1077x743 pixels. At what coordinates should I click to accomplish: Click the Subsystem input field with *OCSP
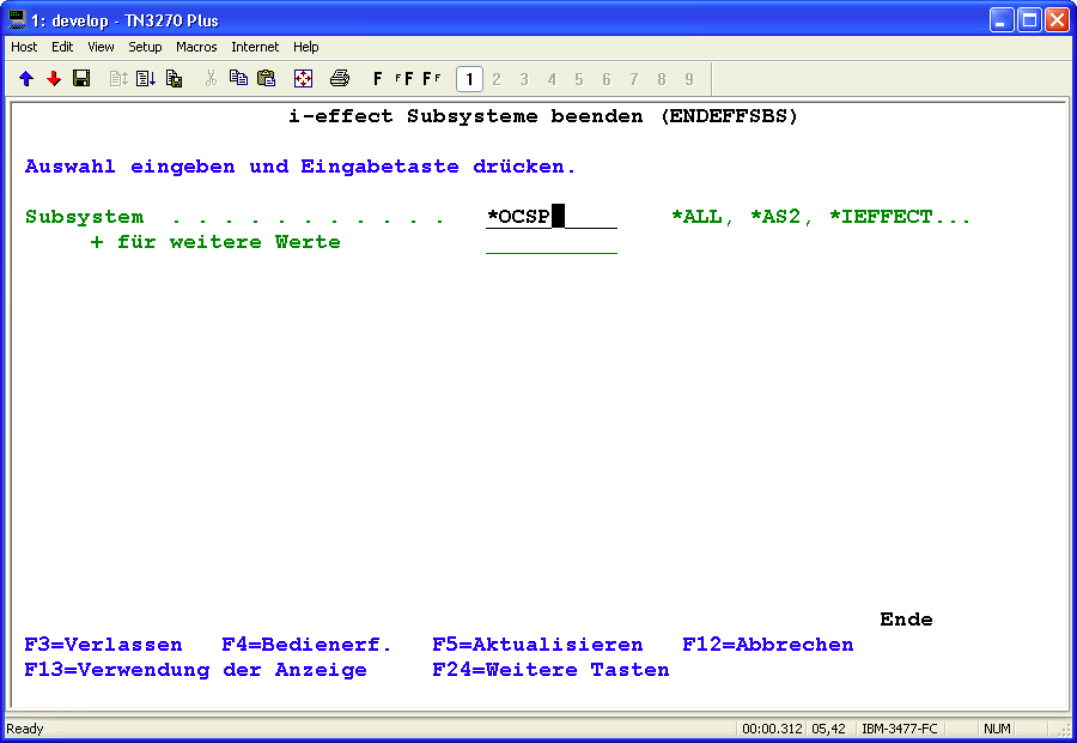pos(550,217)
